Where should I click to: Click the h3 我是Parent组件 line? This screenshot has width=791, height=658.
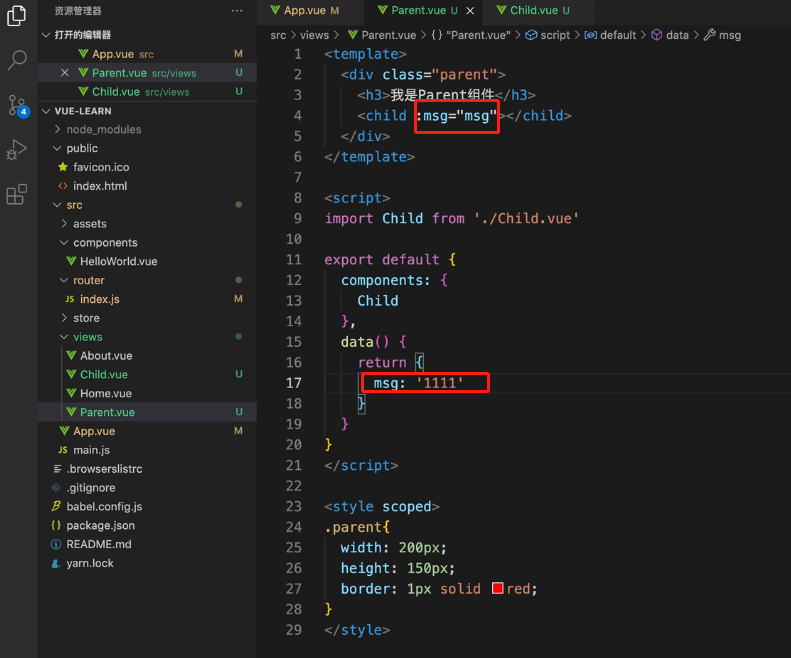(446, 95)
